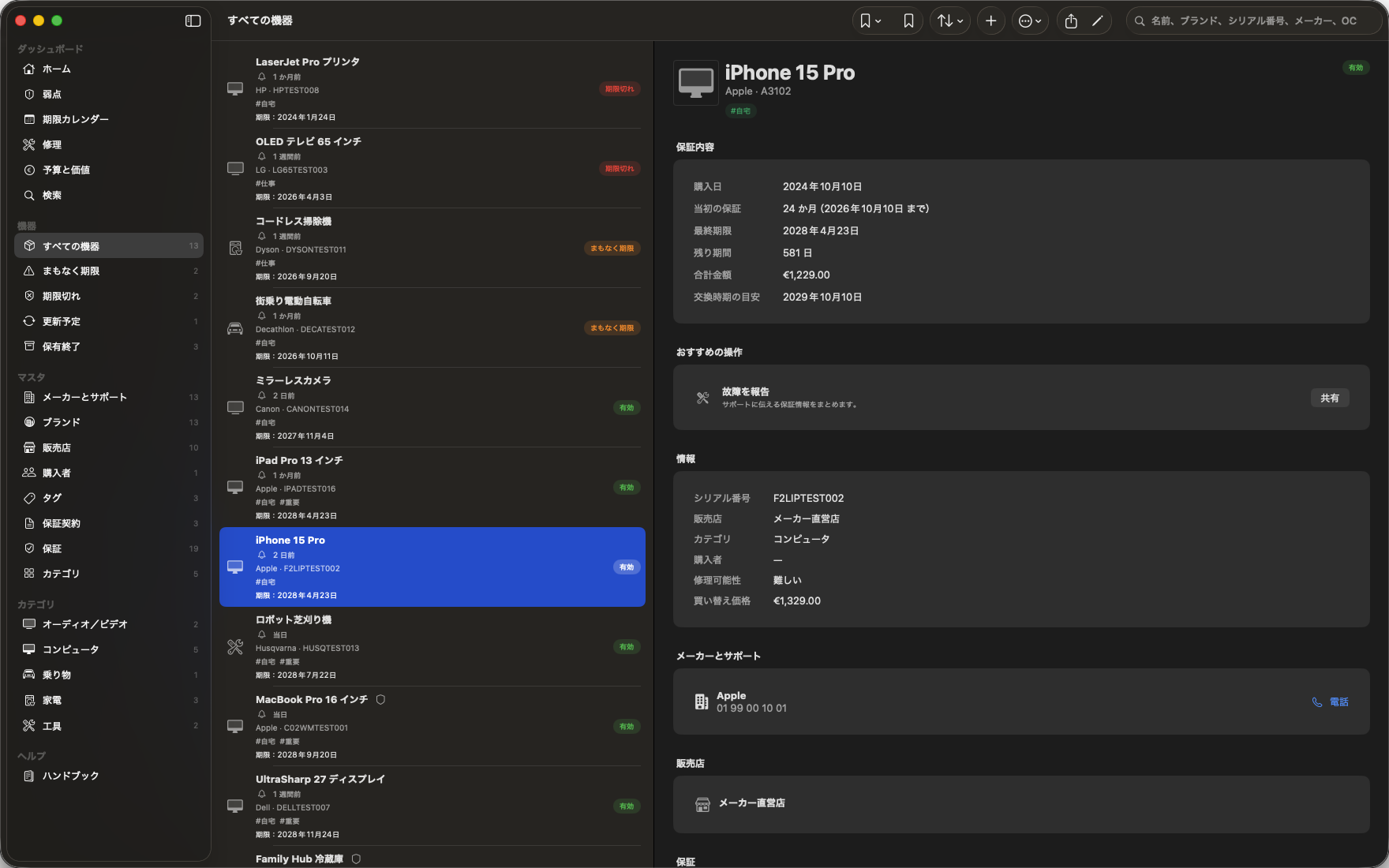1389x868 pixels.
Task: Toggle the sidebar visibility button
Action: pos(193,21)
